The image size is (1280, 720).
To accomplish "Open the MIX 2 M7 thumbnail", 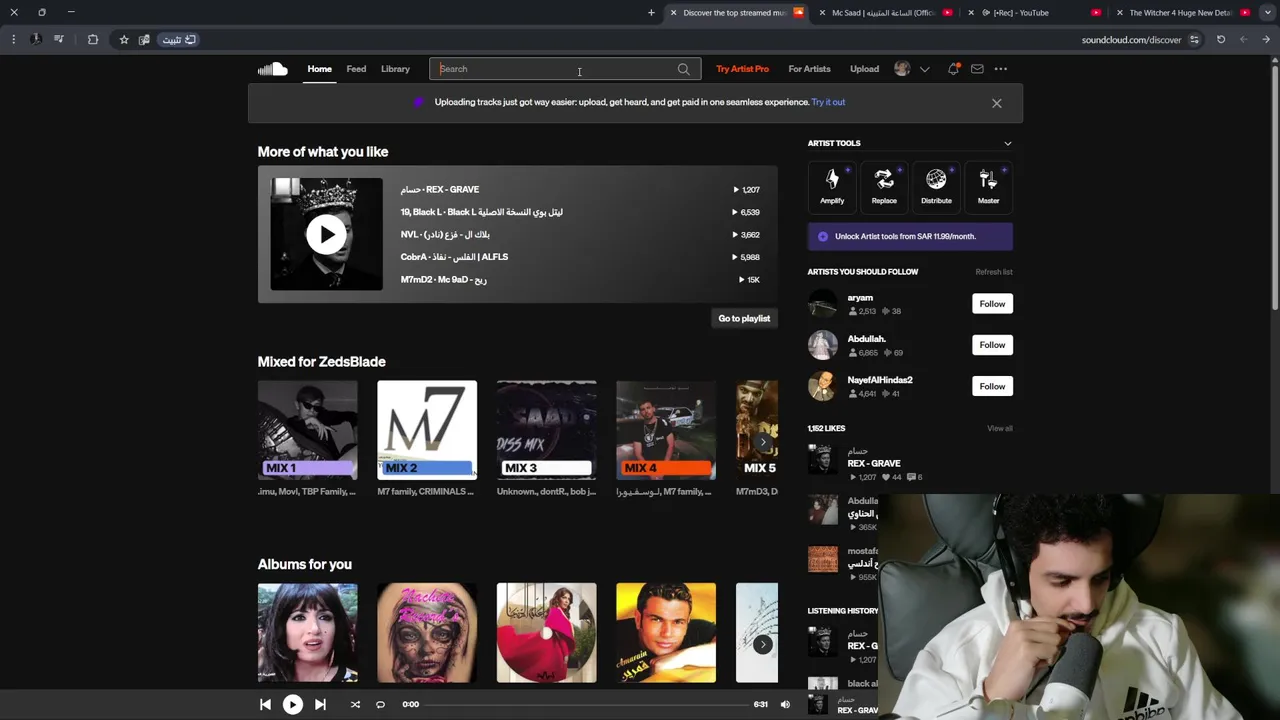I will (427, 430).
